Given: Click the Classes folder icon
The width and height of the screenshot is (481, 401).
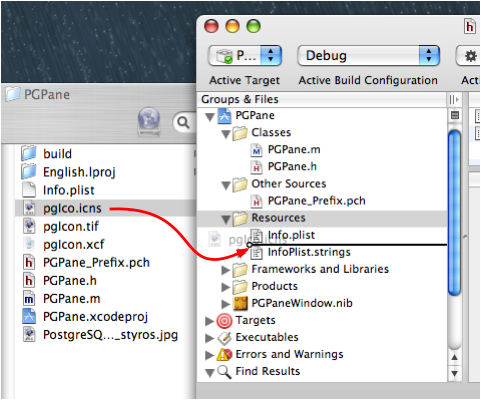Looking at the screenshot, I should [x=240, y=133].
